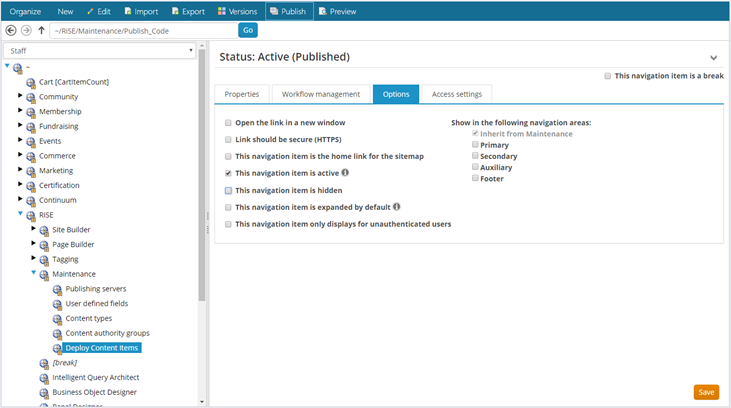Click the document path input field
This screenshot has height=408, width=731.
[143, 31]
